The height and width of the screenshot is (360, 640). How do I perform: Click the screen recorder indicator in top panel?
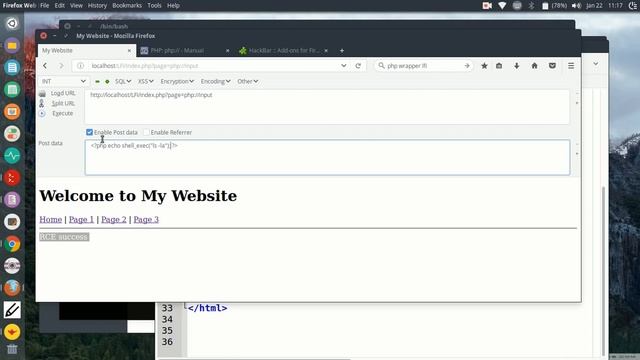(x=487, y=6)
